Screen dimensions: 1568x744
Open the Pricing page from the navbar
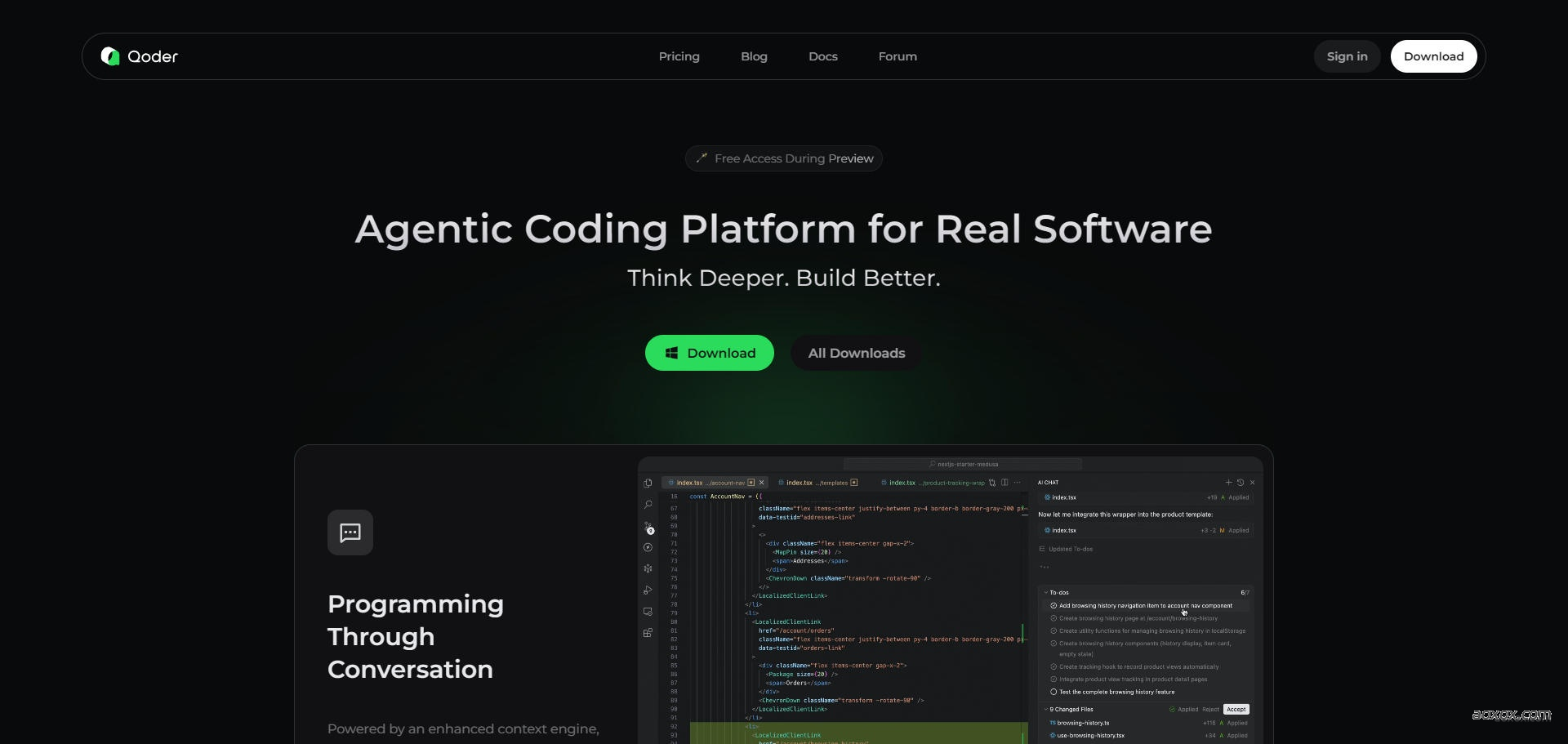[x=679, y=56]
